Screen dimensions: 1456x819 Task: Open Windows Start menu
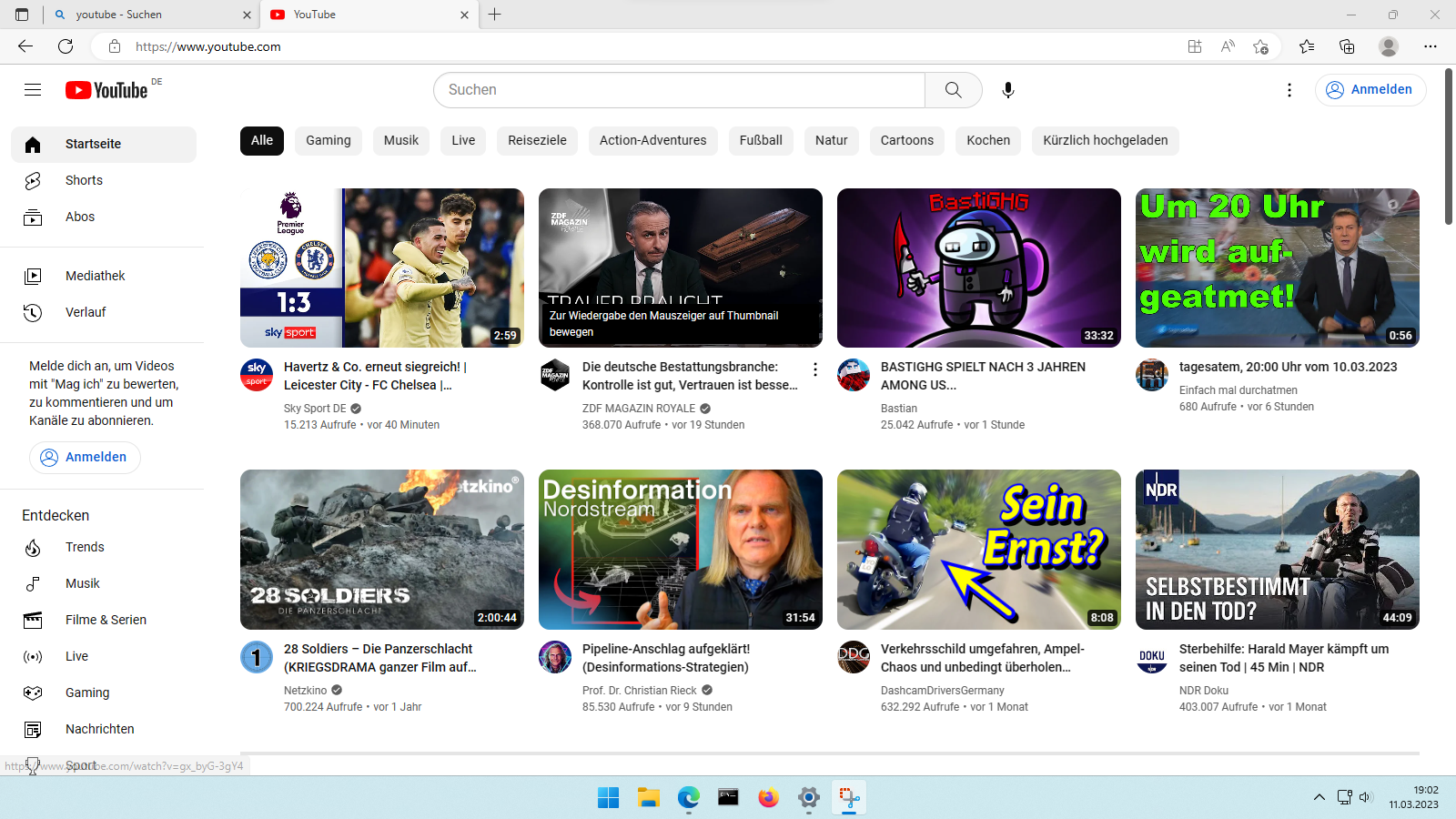tap(608, 798)
